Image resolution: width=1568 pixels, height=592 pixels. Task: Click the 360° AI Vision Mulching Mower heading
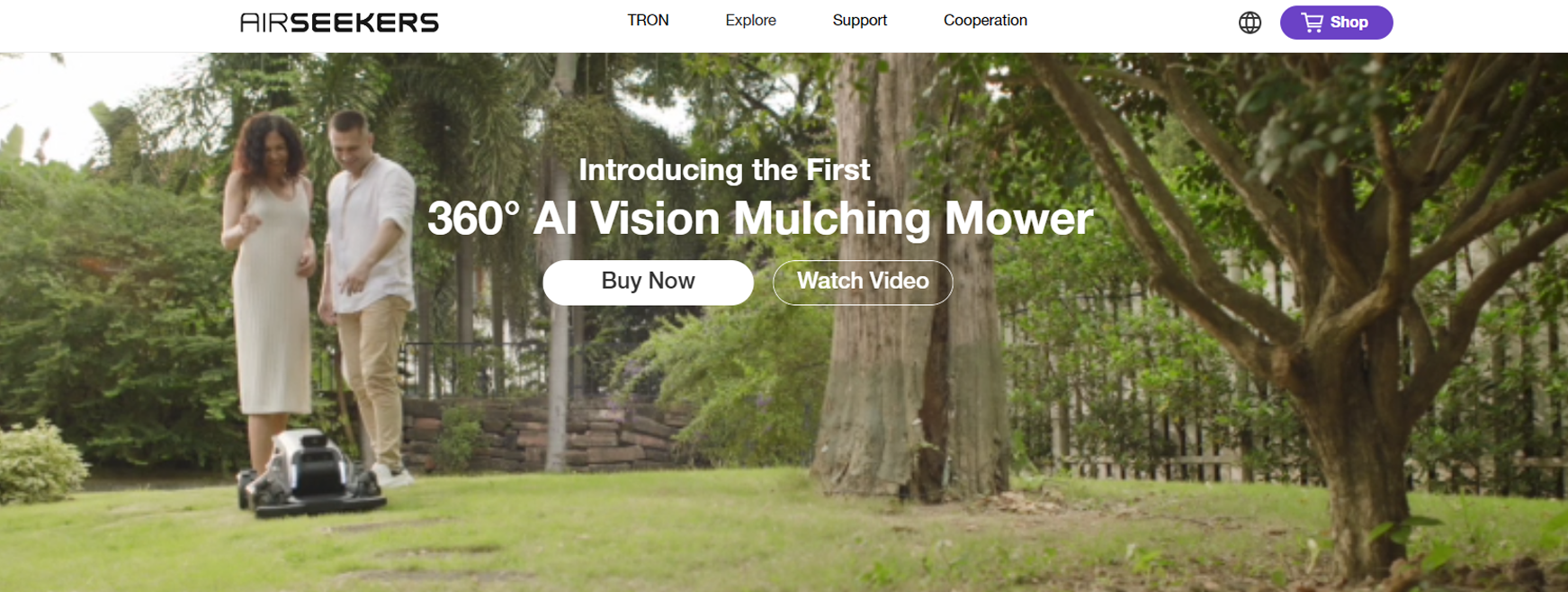pyautogui.click(x=760, y=218)
